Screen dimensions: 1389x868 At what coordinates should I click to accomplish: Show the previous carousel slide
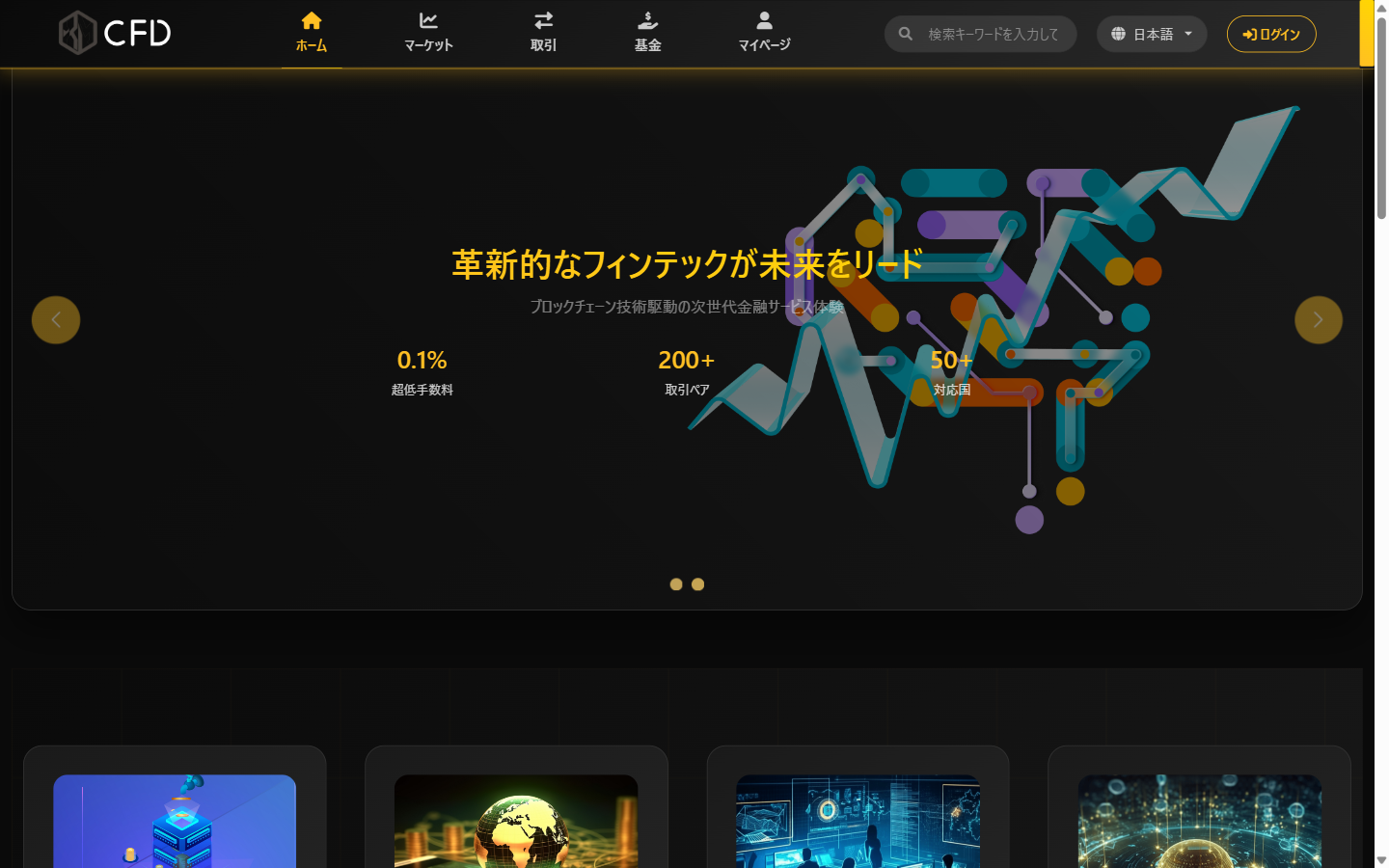56,320
